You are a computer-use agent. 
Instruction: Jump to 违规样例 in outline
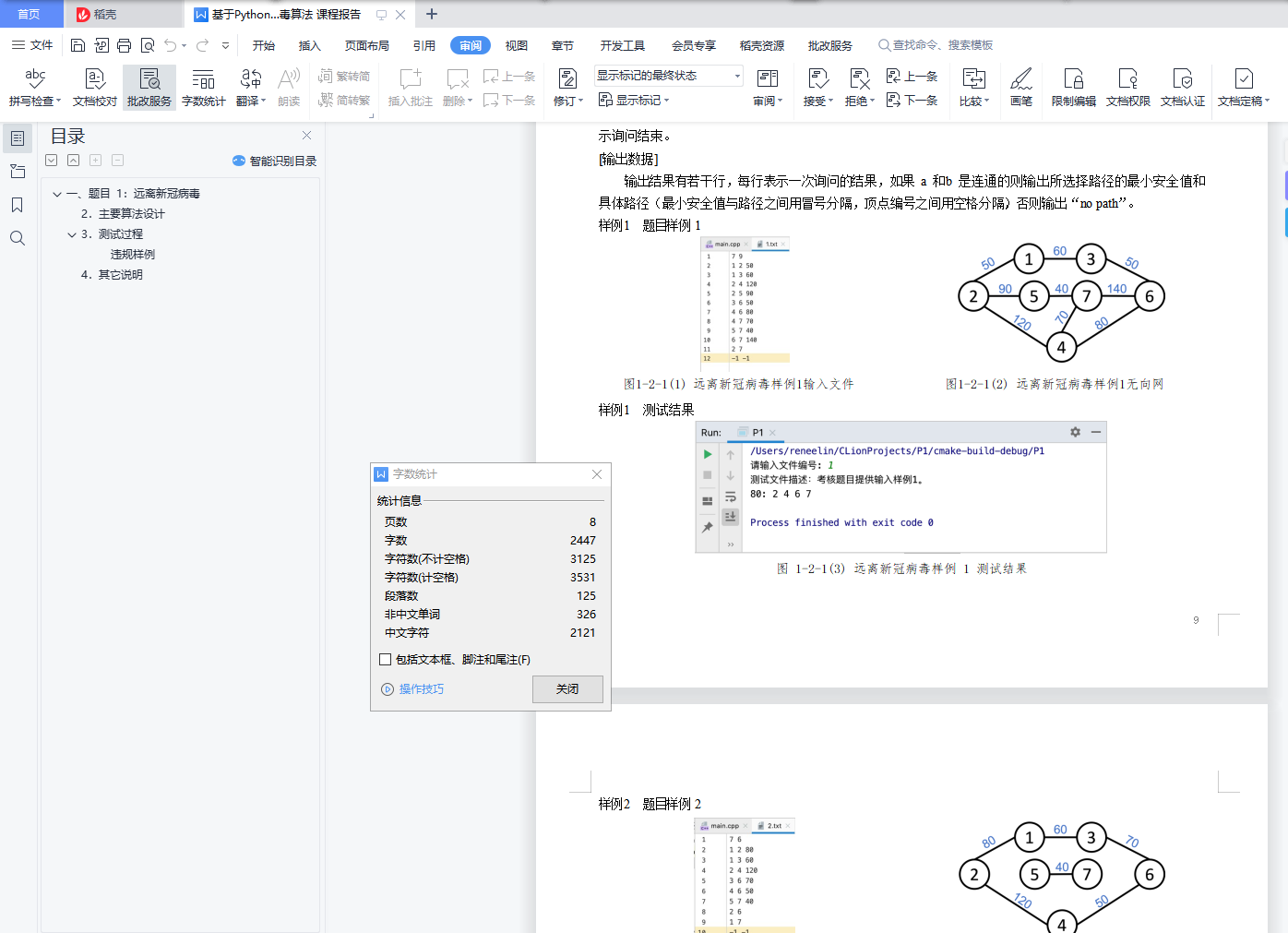(x=133, y=255)
